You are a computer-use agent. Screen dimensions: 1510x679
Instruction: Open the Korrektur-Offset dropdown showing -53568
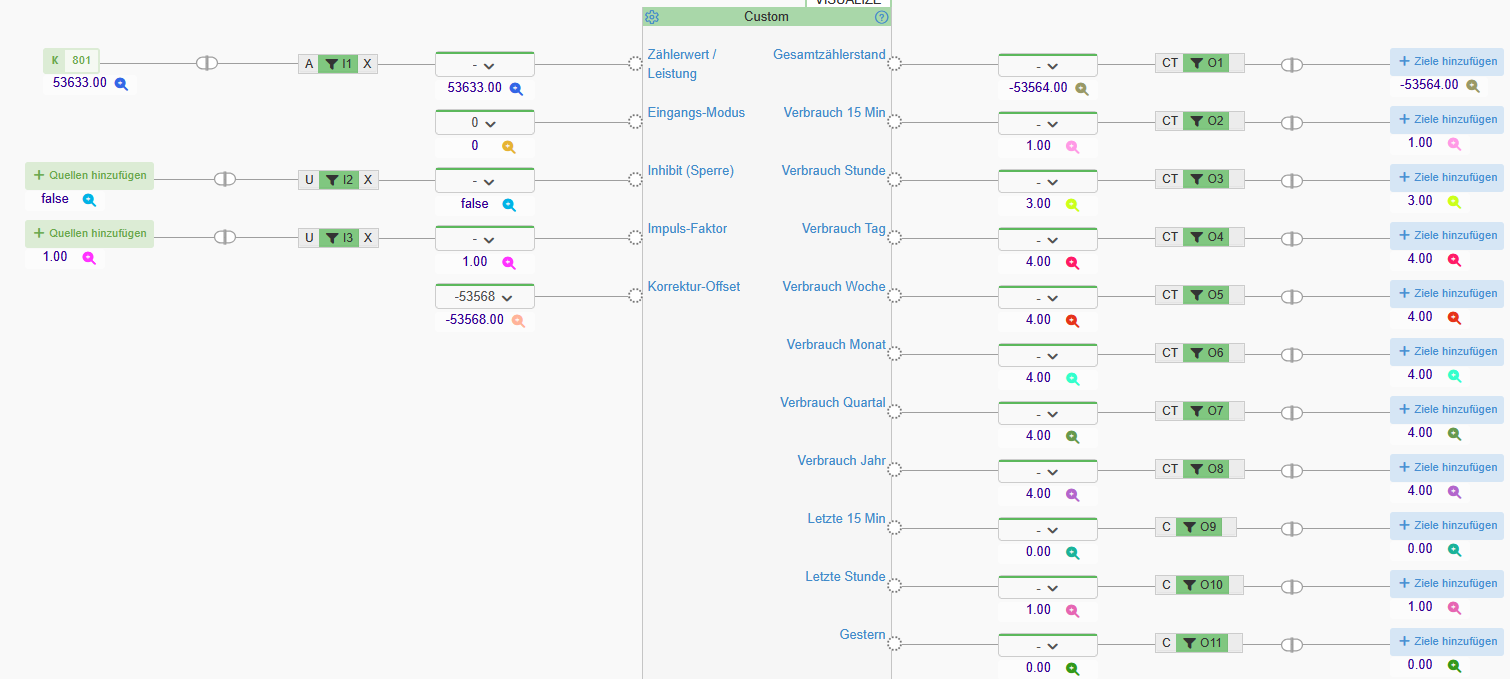(x=485, y=297)
